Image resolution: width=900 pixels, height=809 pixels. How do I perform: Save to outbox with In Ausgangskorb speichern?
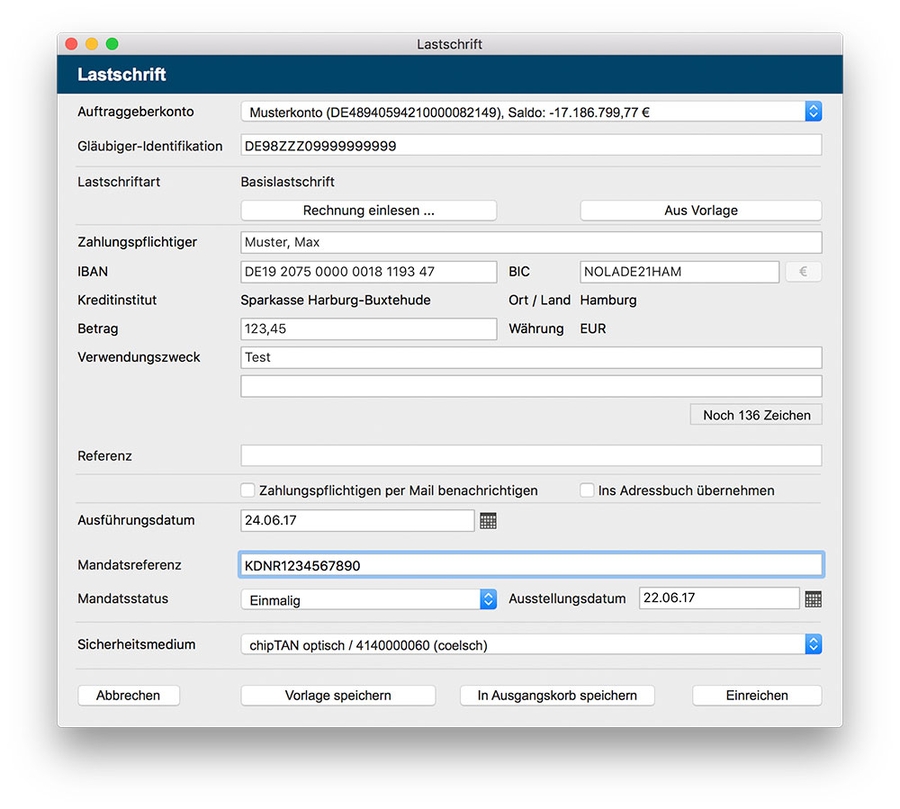click(557, 695)
